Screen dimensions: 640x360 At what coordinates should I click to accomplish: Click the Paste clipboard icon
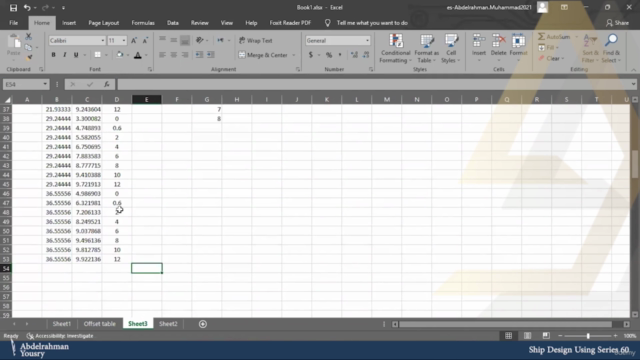[x=13, y=42]
